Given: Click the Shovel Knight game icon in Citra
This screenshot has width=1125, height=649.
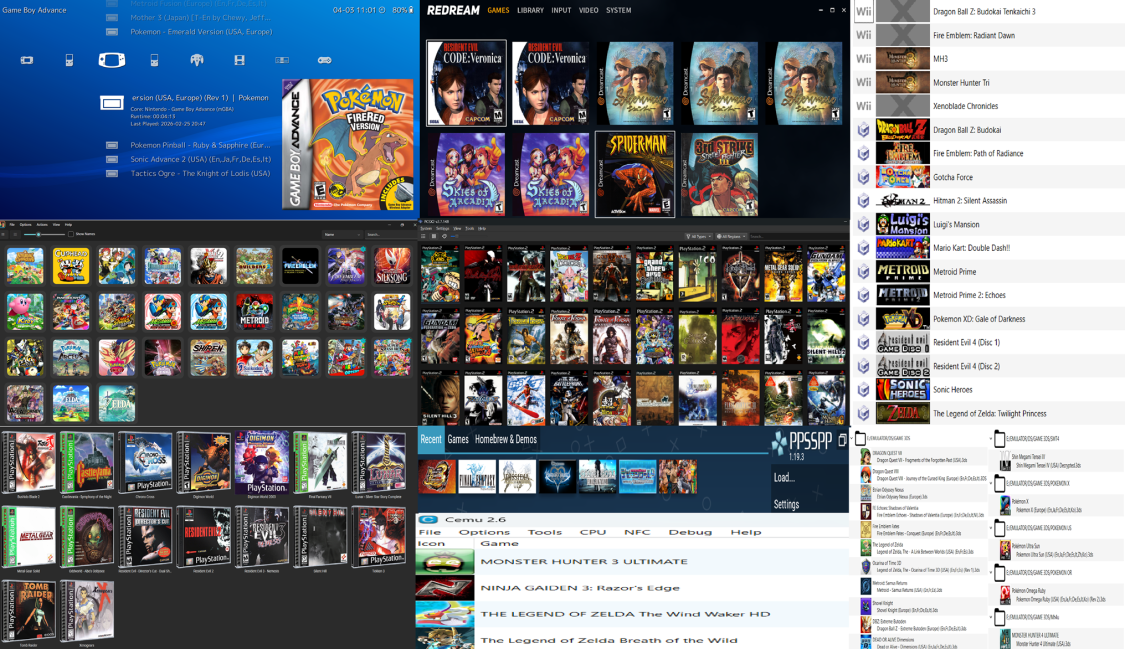Looking at the screenshot, I should click(866, 607).
